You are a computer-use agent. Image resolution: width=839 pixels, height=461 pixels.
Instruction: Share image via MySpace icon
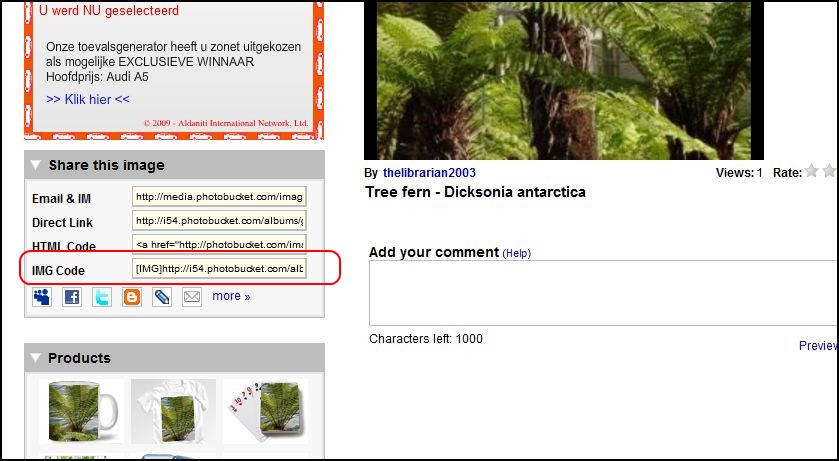tap(42, 297)
